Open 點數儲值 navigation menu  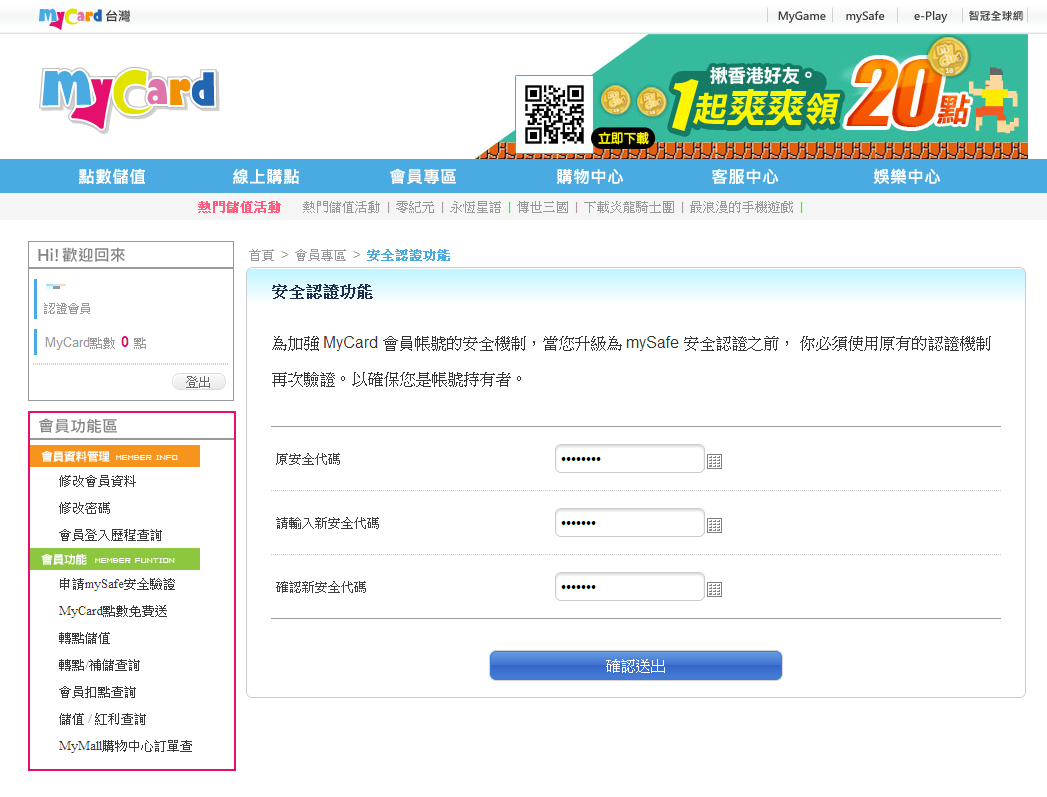(112, 176)
